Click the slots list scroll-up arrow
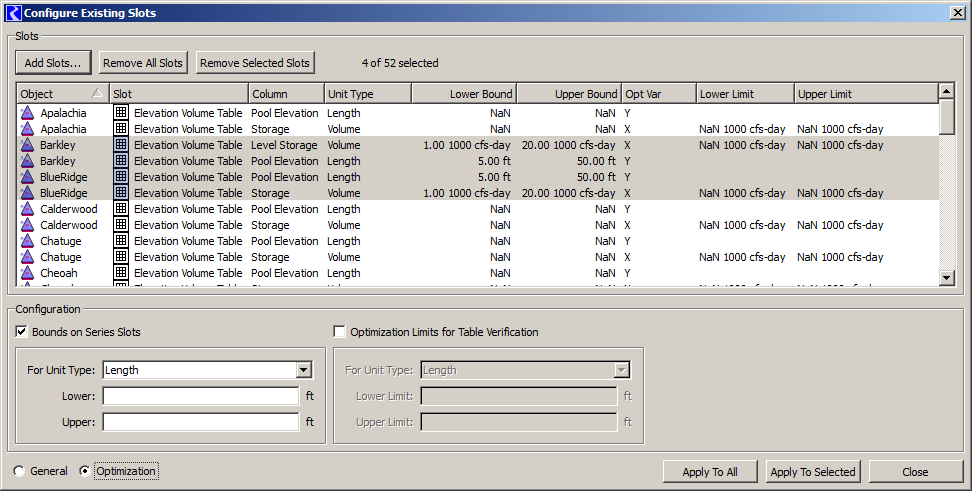The image size is (972, 491). tap(947, 92)
